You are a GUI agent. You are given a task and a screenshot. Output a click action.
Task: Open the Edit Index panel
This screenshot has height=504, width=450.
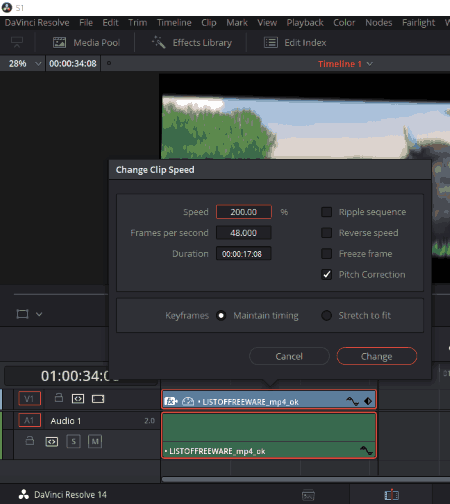295,43
